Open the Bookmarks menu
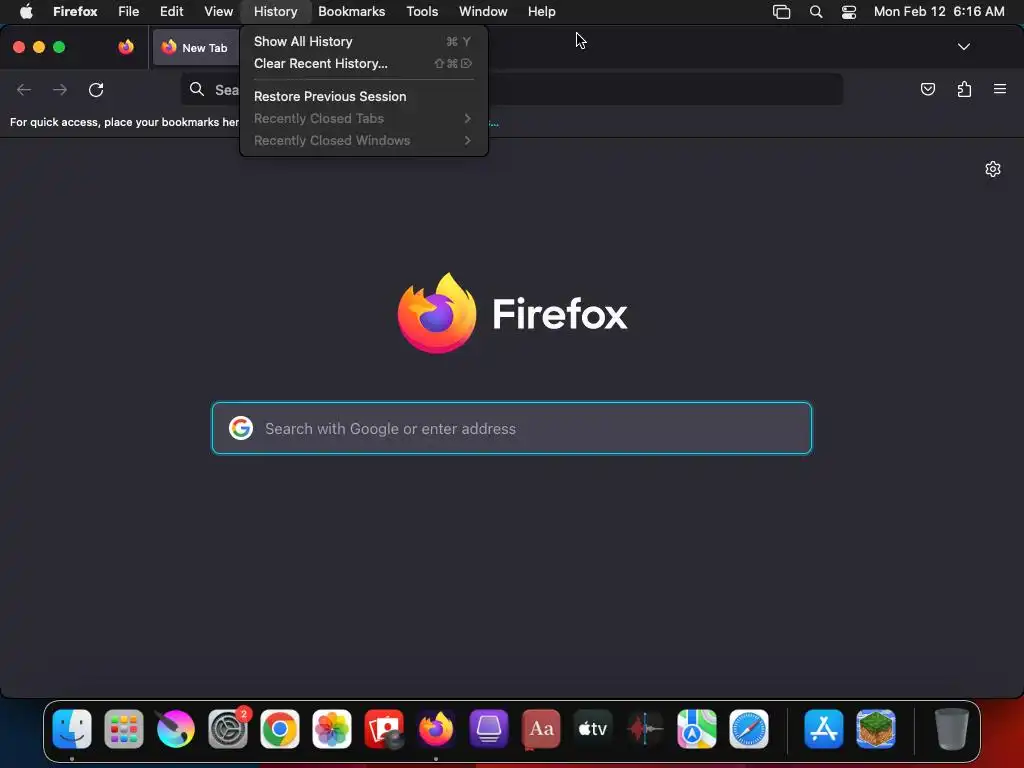This screenshot has width=1024, height=768. pos(351,11)
